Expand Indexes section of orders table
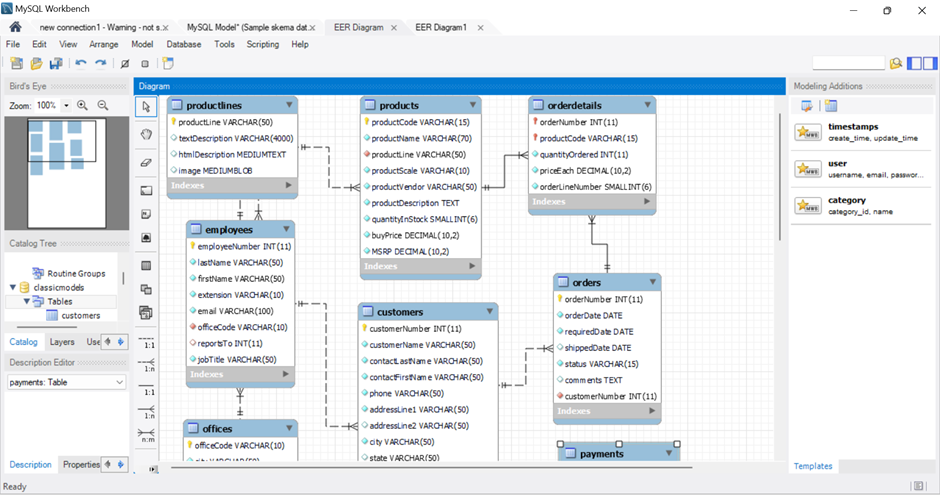The height and width of the screenshot is (495, 940). click(x=652, y=411)
